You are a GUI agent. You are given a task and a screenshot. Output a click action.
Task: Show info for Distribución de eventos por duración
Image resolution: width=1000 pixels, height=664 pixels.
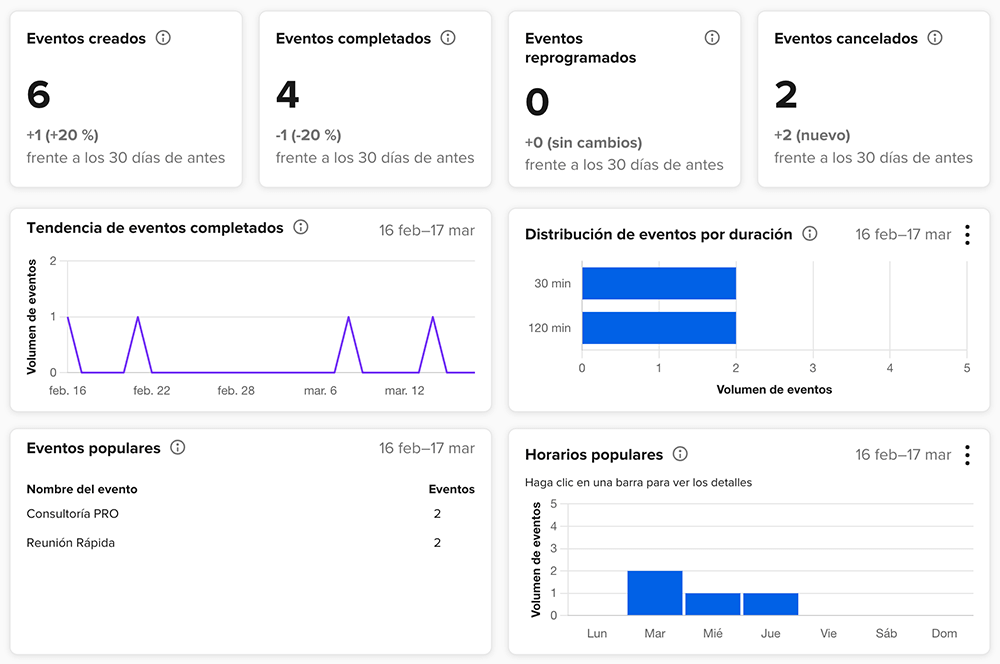[810, 233]
